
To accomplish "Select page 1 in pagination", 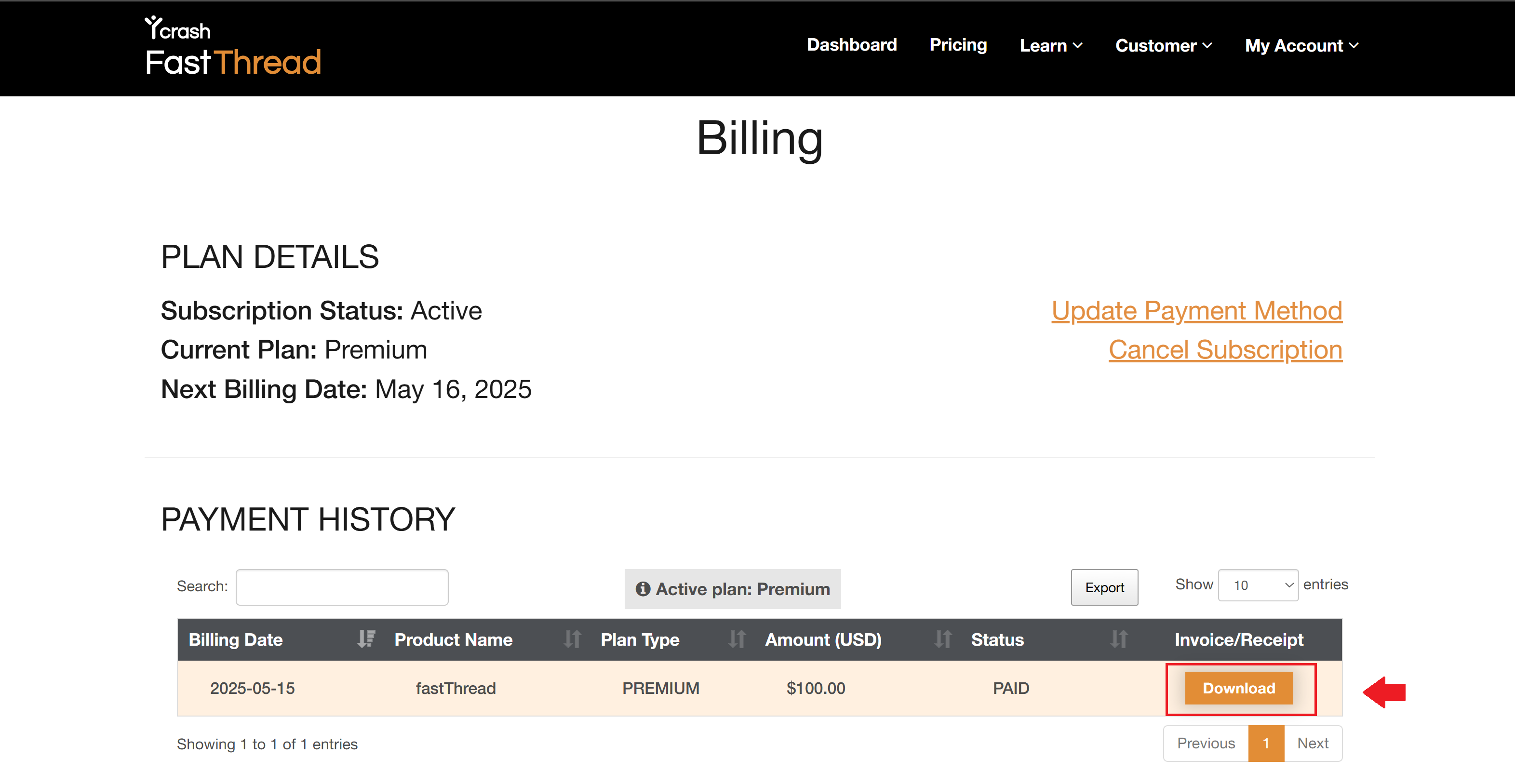I will coord(1266,744).
